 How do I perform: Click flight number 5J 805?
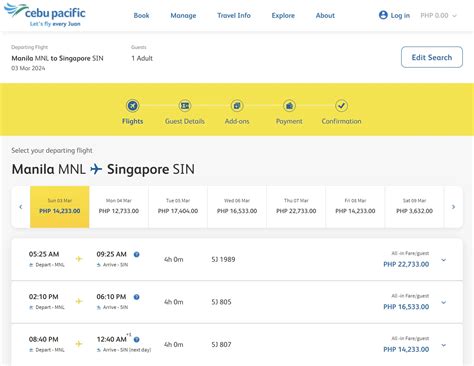tap(221, 302)
